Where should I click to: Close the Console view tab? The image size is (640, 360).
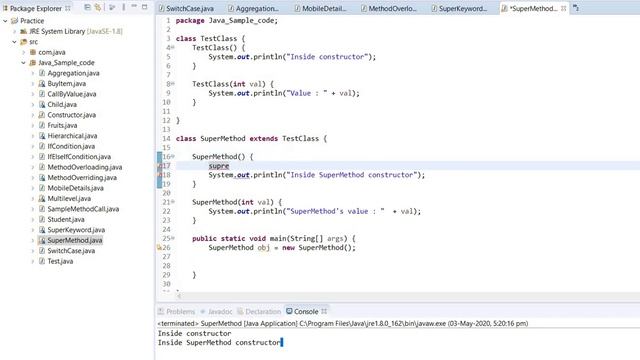point(324,311)
